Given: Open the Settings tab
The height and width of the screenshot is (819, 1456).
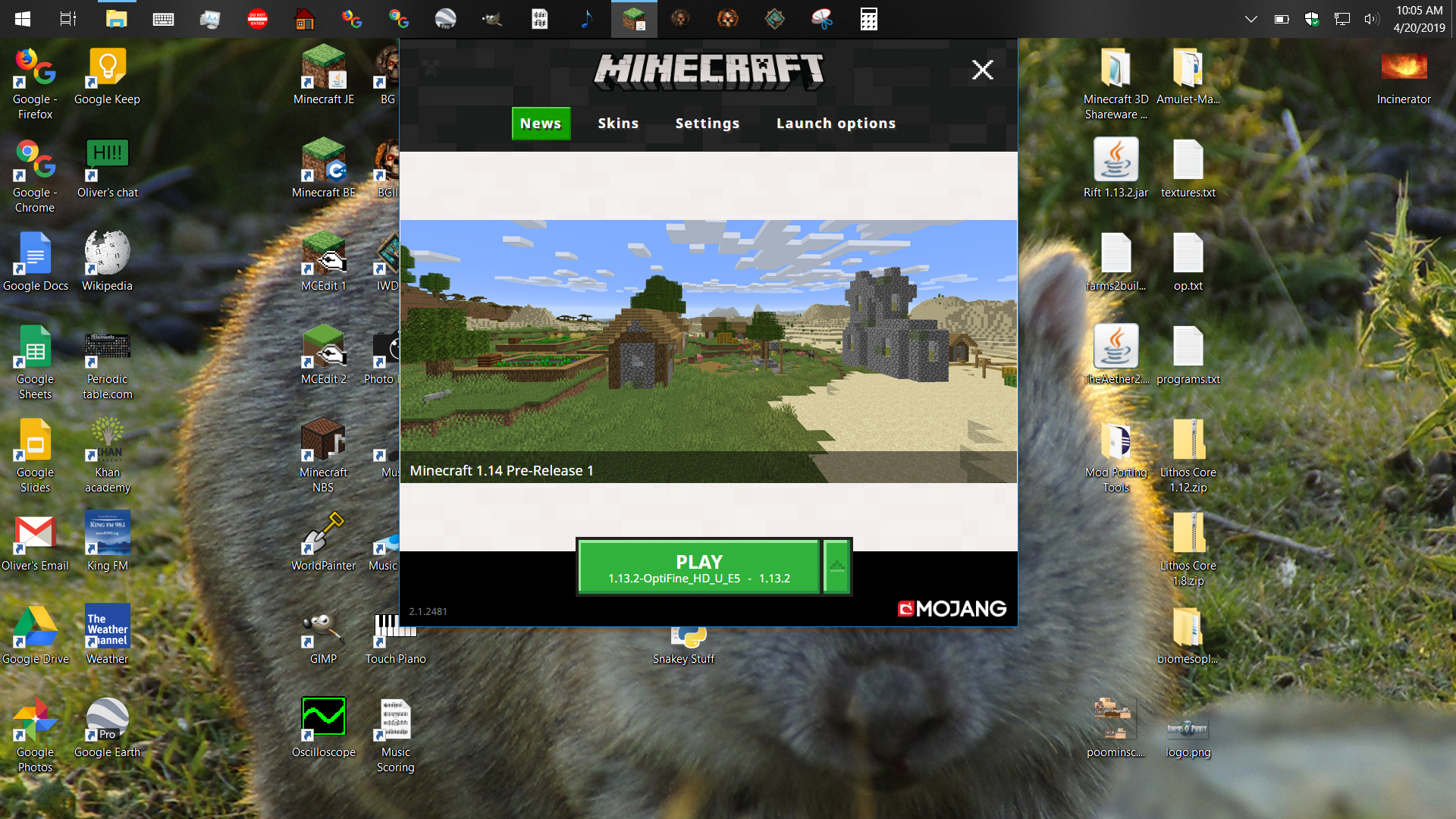Looking at the screenshot, I should tap(707, 124).
